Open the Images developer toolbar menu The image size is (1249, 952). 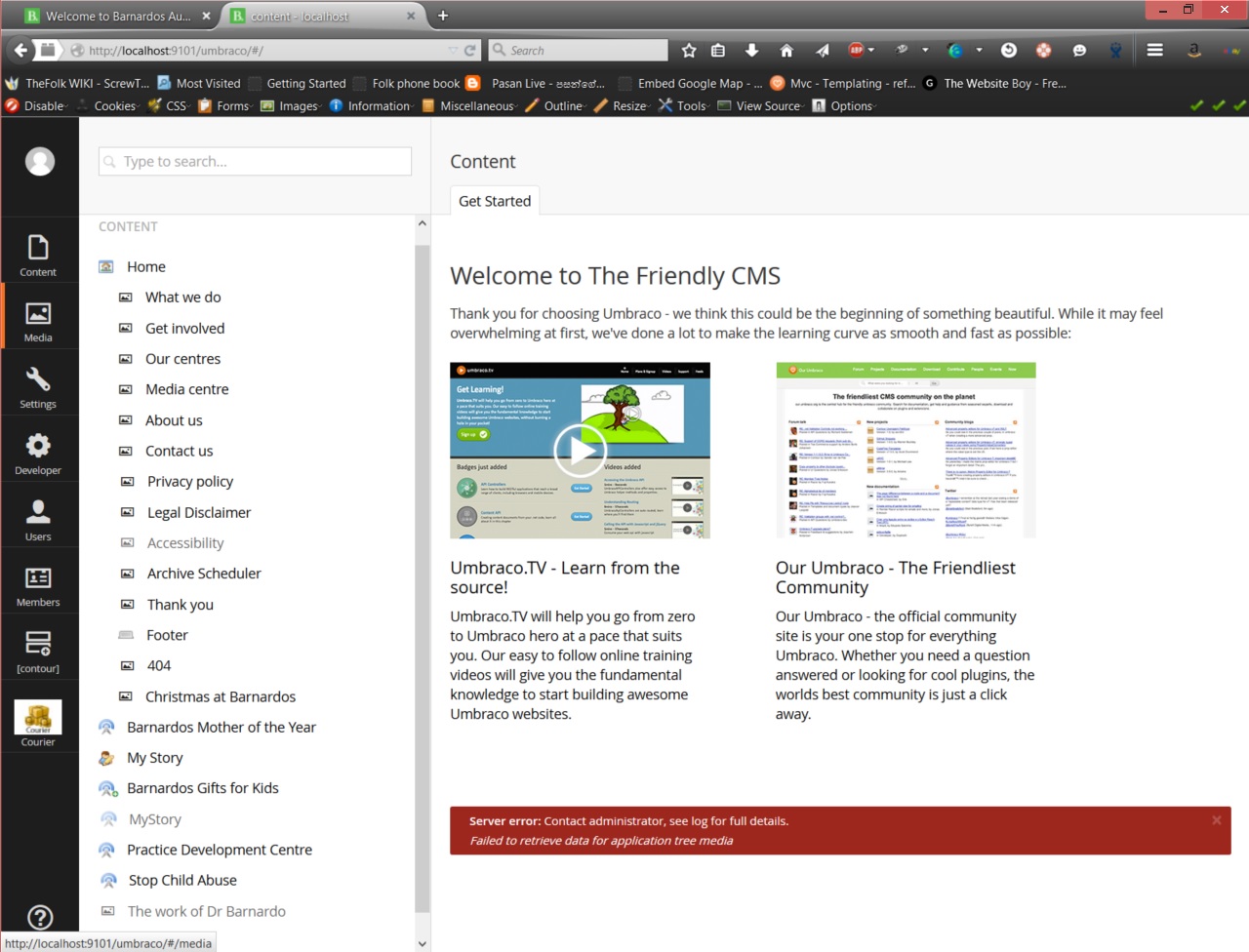pyautogui.click(x=291, y=105)
